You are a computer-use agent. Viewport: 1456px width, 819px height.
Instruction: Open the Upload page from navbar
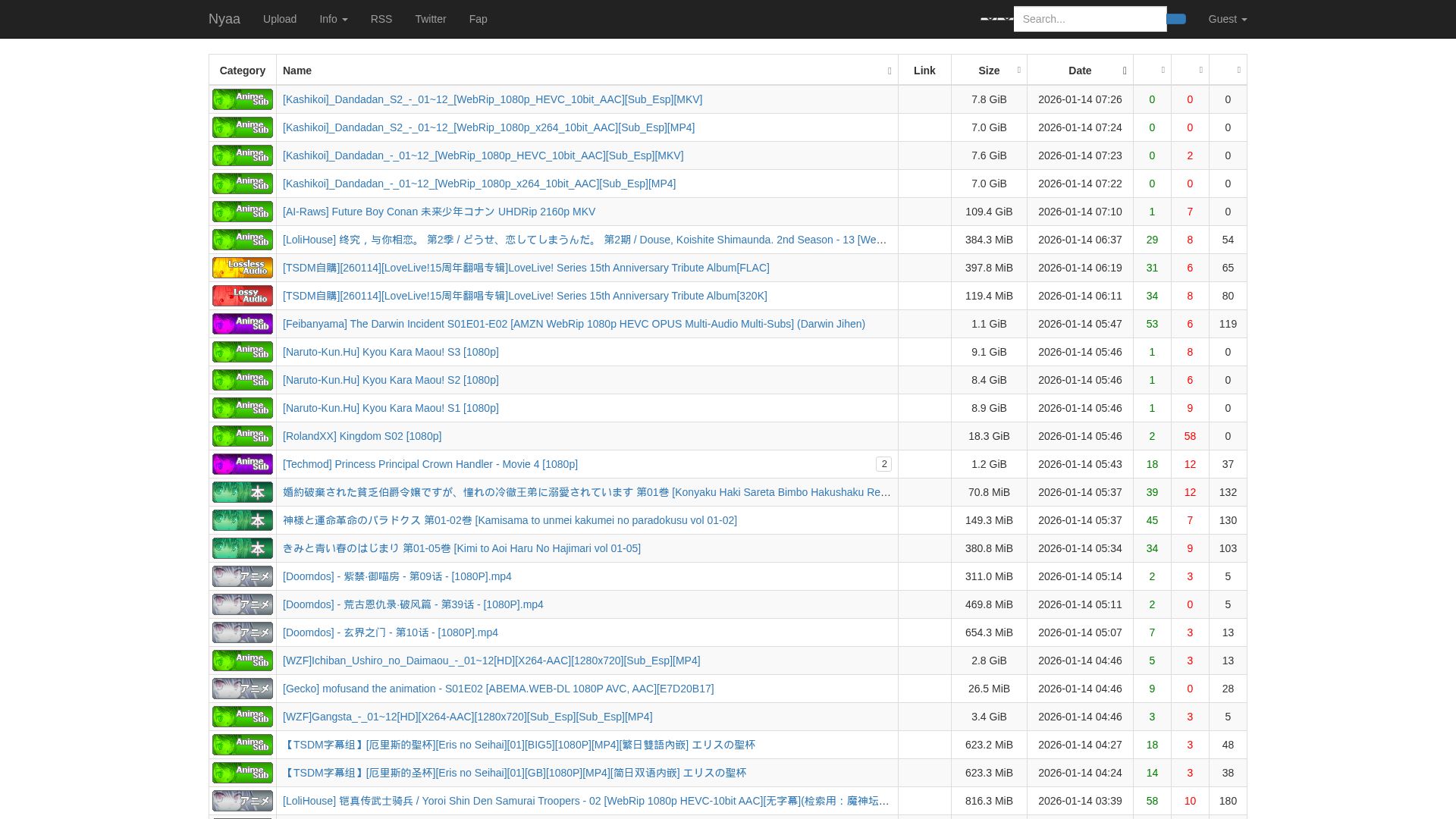[279, 19]
